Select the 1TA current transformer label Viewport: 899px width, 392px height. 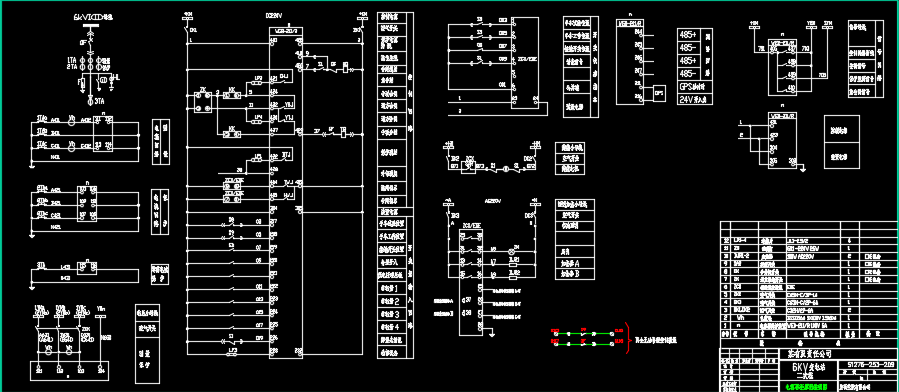pos(72,60)
